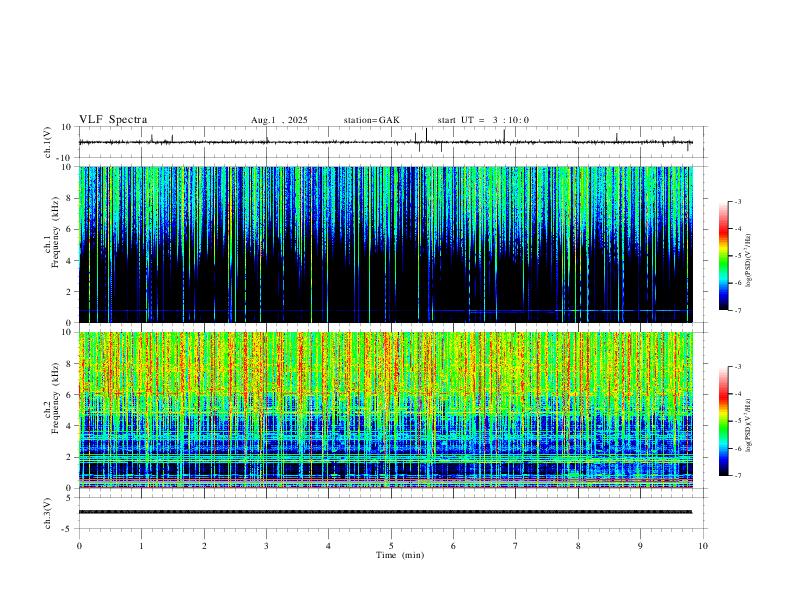Image resolution: width=792 pixels, height=612 pixels.
Task: Click the "-3" label on ch.1 colorbar
Action: tap(738, 201)
